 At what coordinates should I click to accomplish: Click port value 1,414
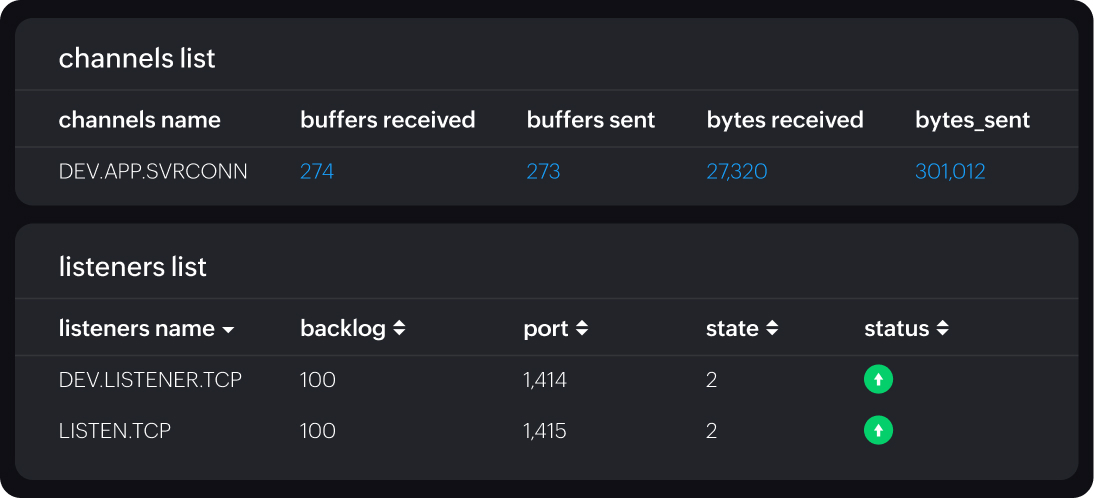click(x=544, y=380)
